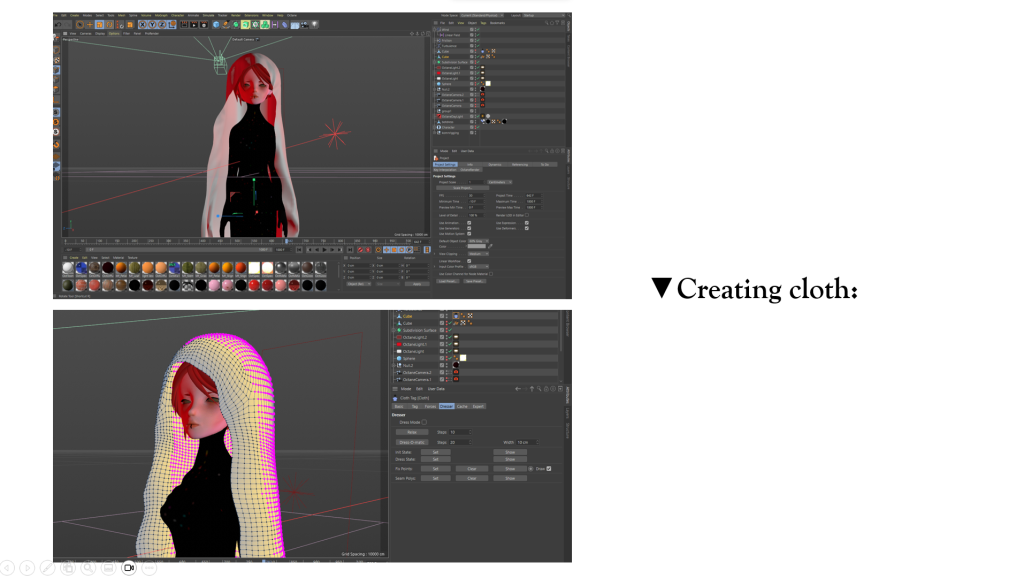This screenshot has width=1024, height=578.
Task: Switch to the Referencing tab
Action: click(x=520, y=165)
